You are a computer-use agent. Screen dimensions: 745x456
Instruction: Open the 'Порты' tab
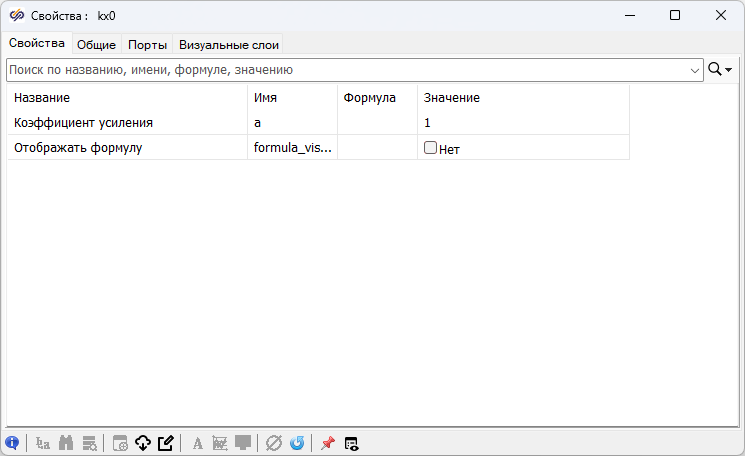click(147, 44)
